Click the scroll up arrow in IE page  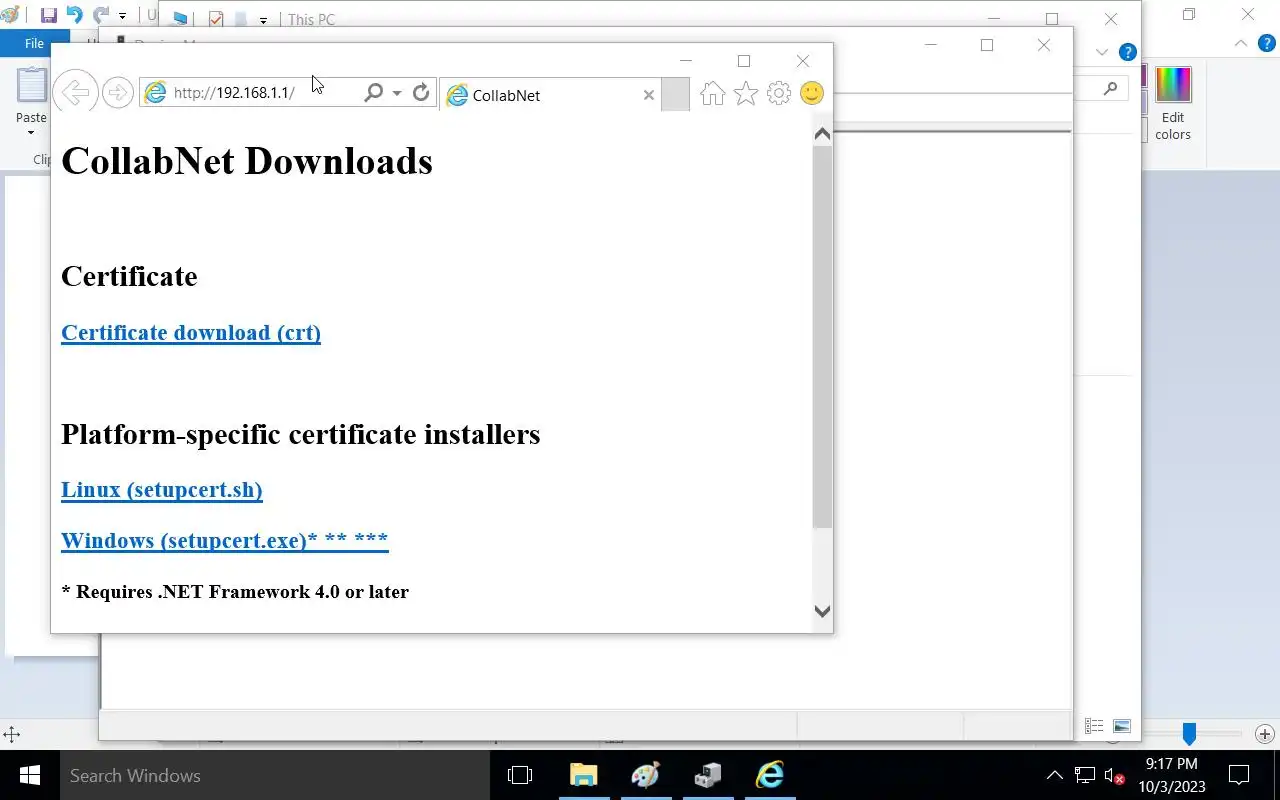822,134
